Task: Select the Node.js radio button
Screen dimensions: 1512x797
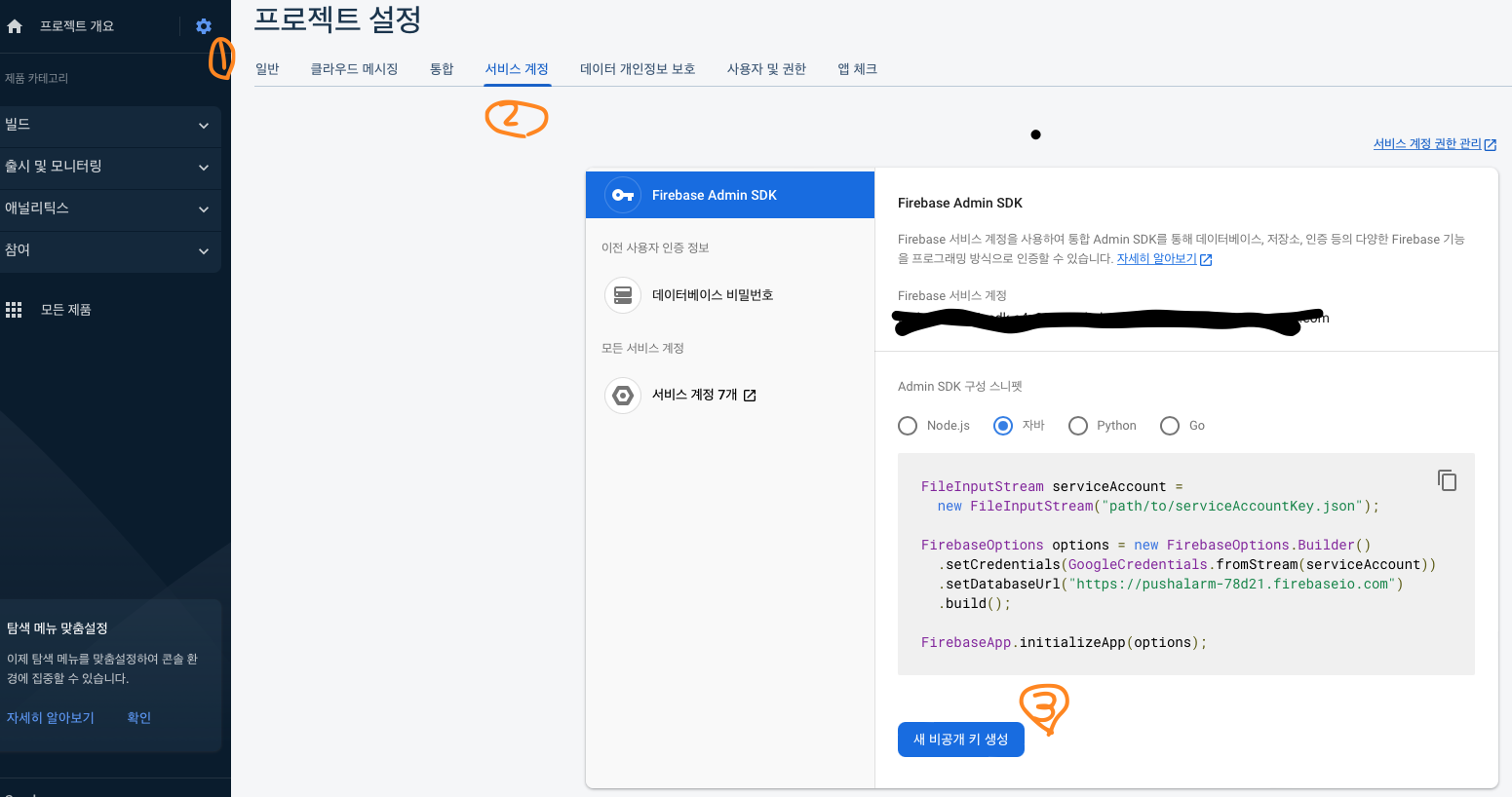Action: 908,426
